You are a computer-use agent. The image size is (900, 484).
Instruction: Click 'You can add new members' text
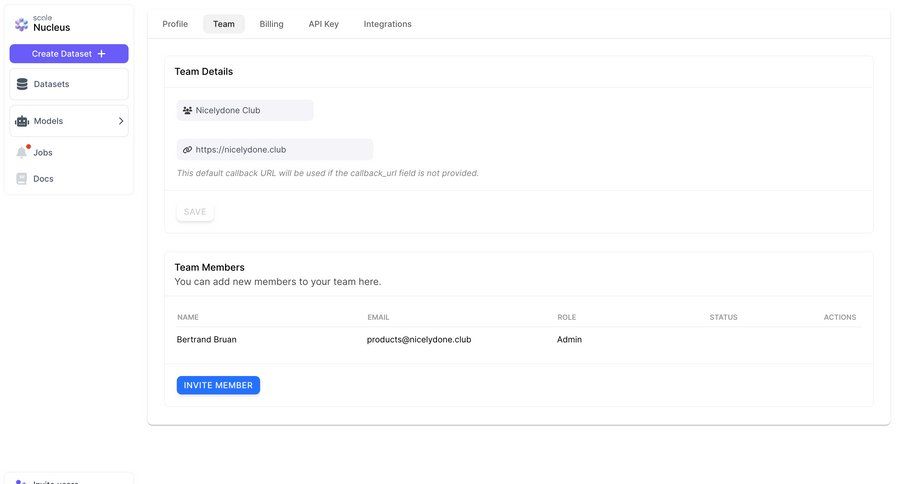tap(278, 281)
